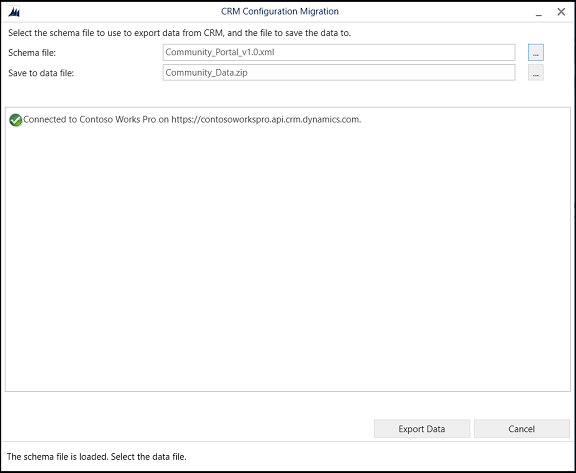Open browse dialog for Save to data file

click(536, 73)
